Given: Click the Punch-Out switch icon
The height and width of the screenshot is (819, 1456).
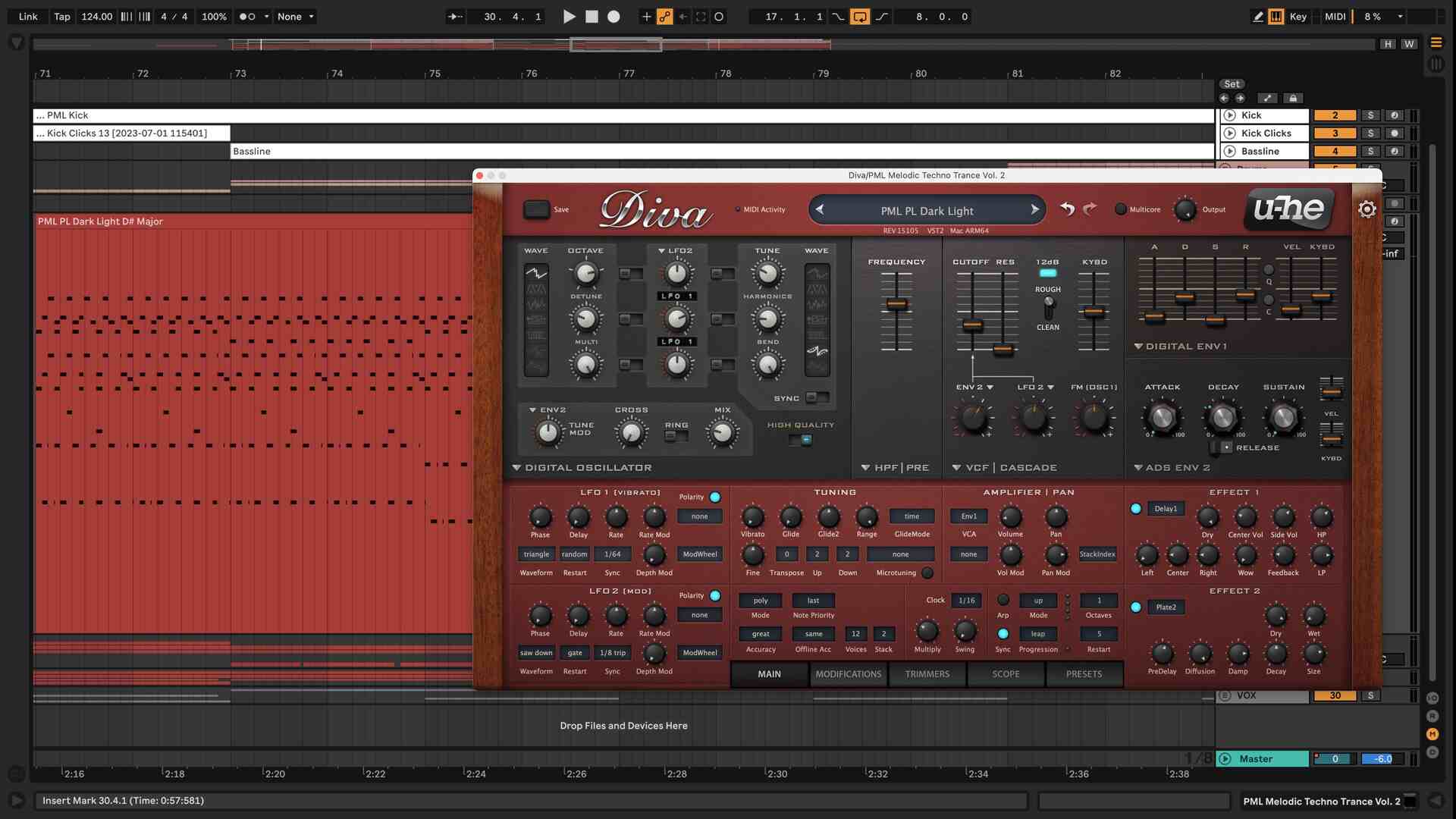Looking at the screenshot, I should coord(882,16).
